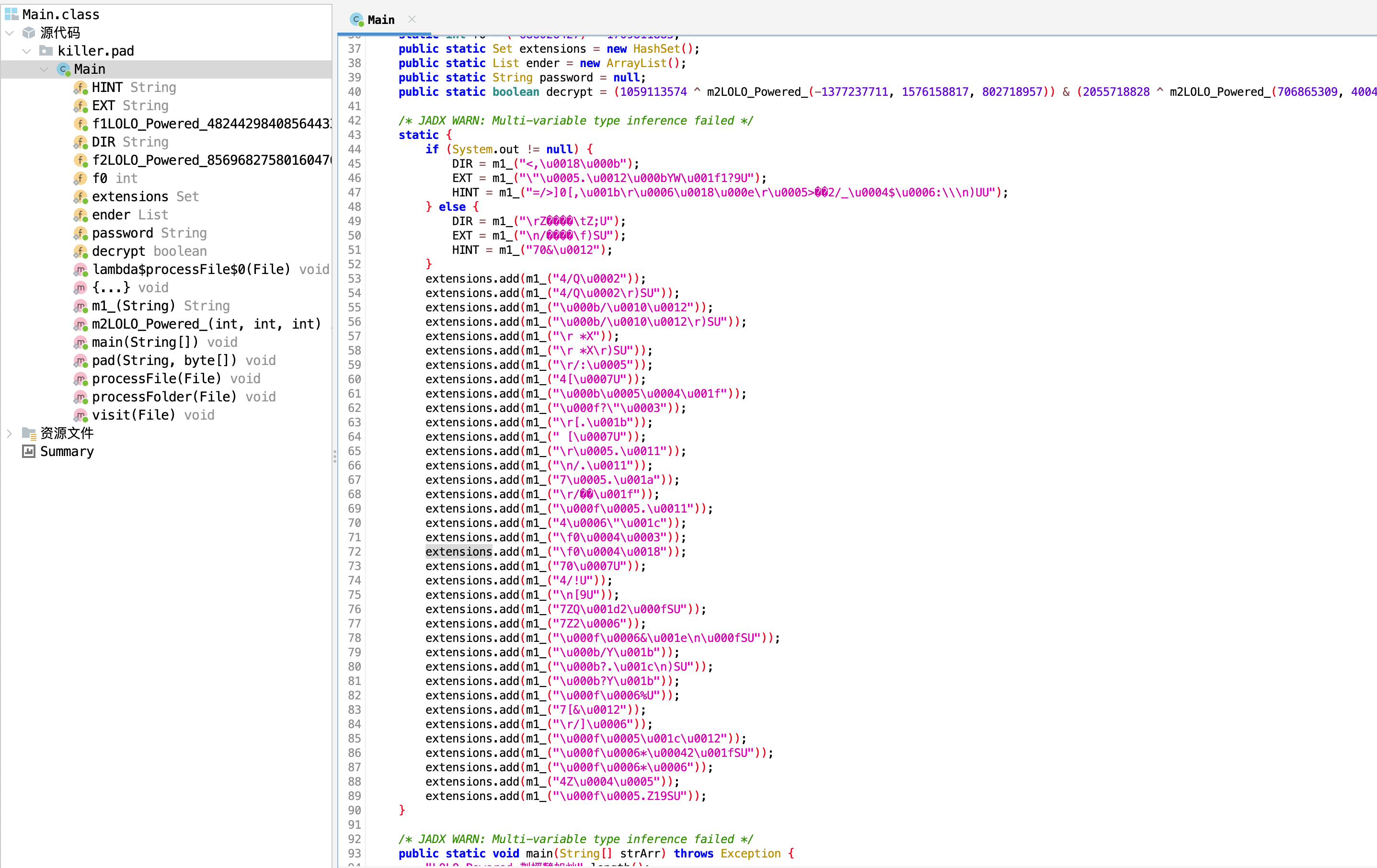Click the extensions Set field icon

pyautogui.click(x=80, y=197)
